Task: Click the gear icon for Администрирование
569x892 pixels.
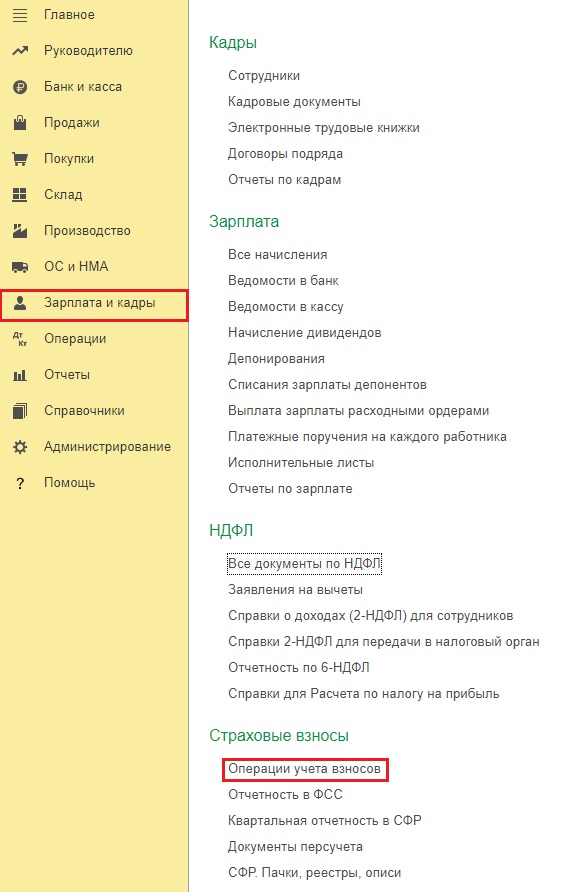Action: tap(20, 447)
